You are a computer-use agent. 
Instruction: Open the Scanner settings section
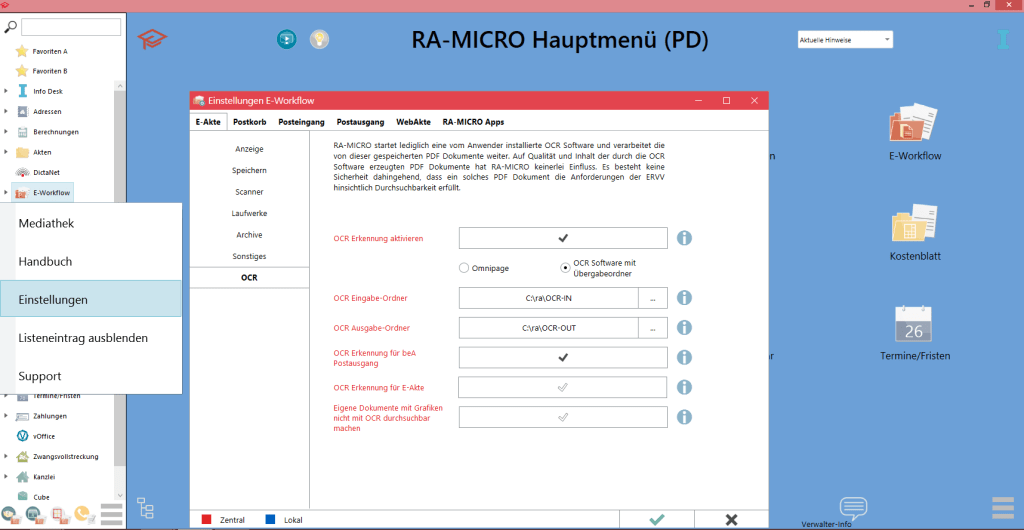(249, 192)
